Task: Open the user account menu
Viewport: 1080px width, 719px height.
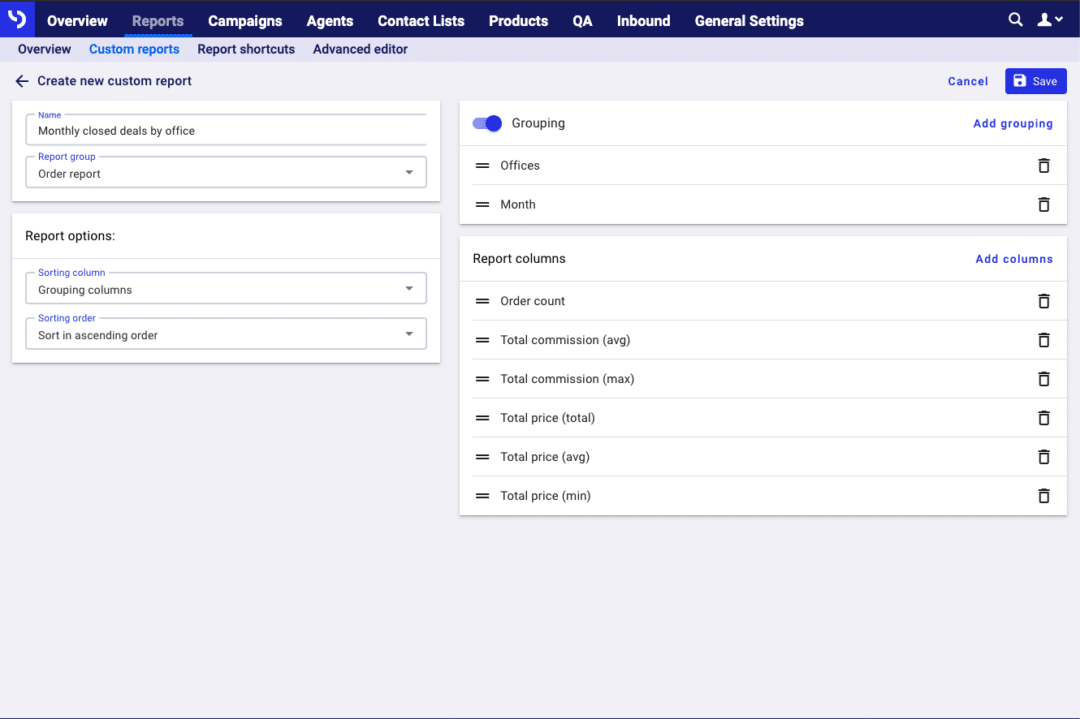Action: 1050,19
